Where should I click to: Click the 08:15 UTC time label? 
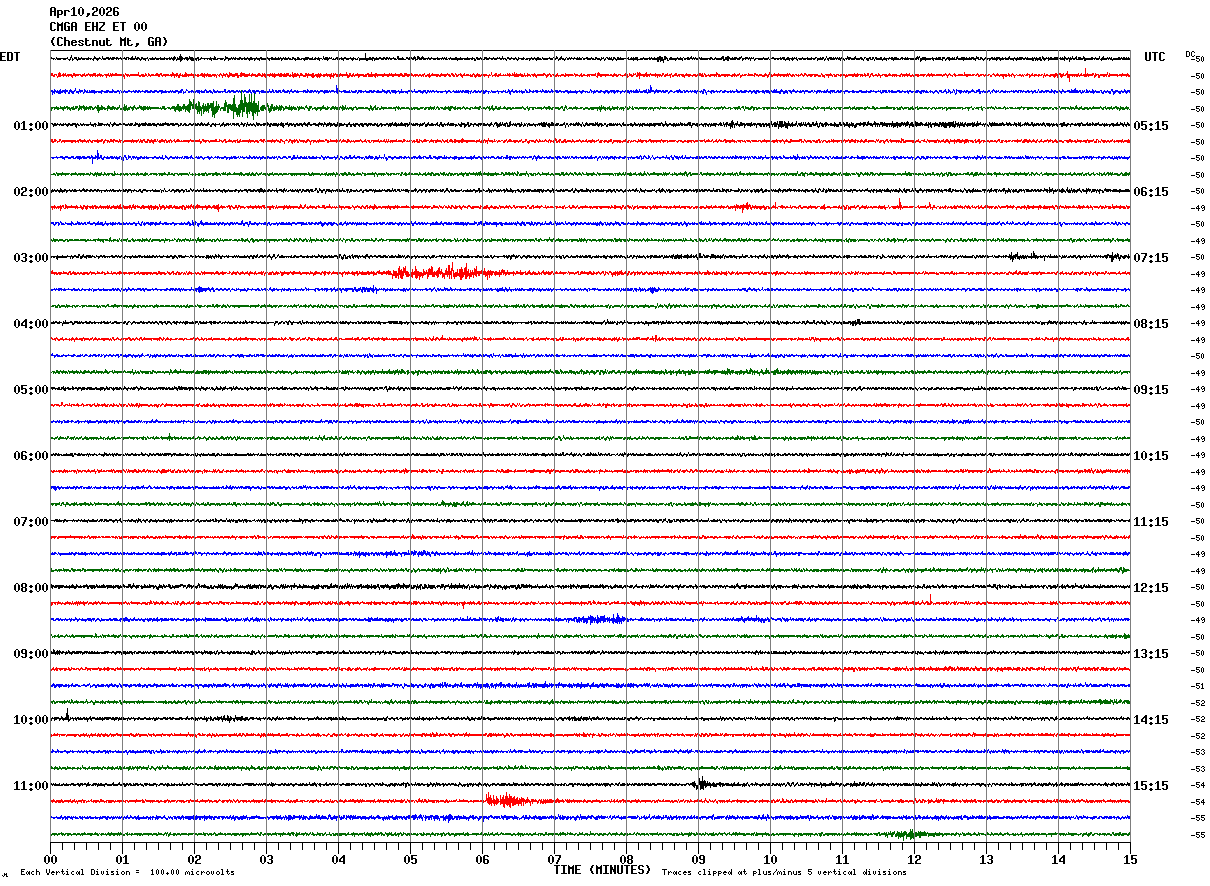(x=1151, y=324)
